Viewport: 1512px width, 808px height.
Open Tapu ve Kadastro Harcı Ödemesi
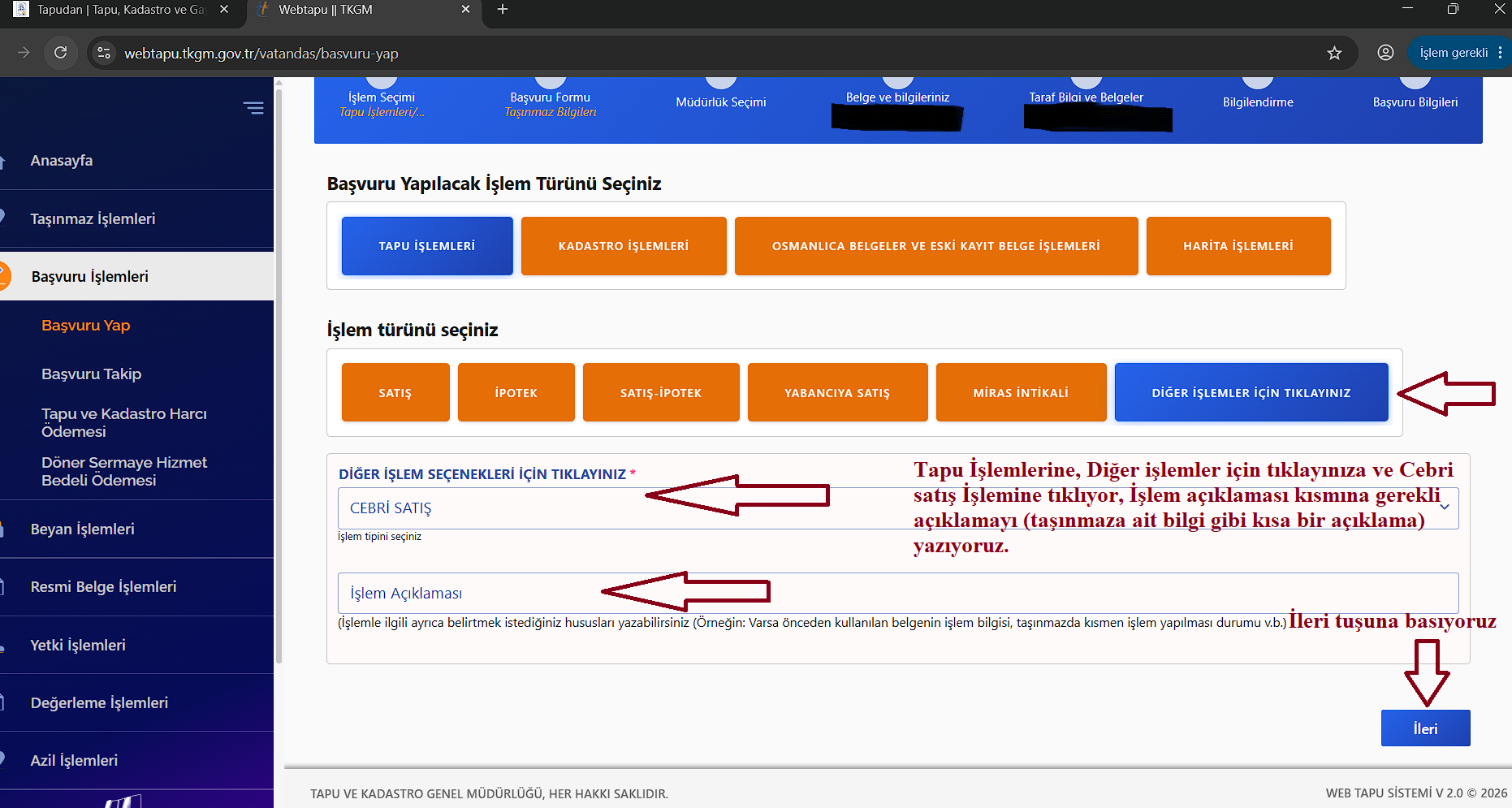pyautogui.click(x=124, y=422)
